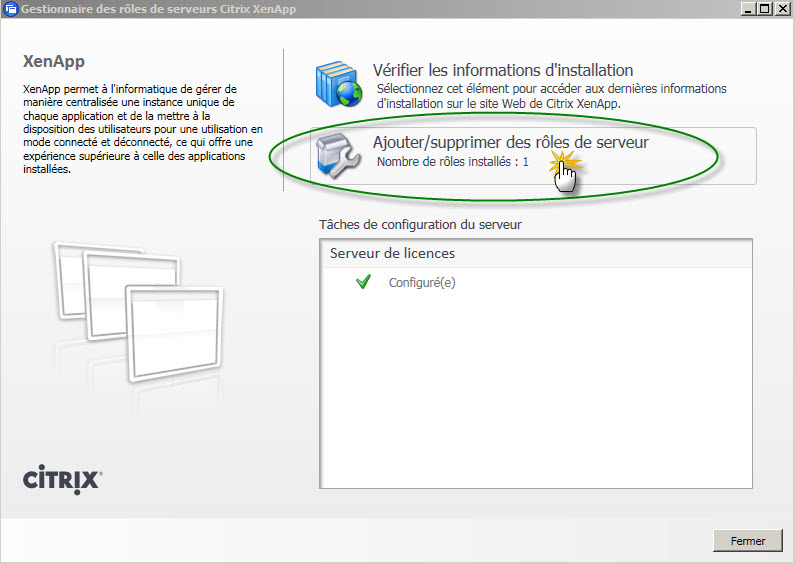The image size is (795, 564).
Task: Click the XenApp description paragraph
Action: pyautogui.click(x=143, y=129)
